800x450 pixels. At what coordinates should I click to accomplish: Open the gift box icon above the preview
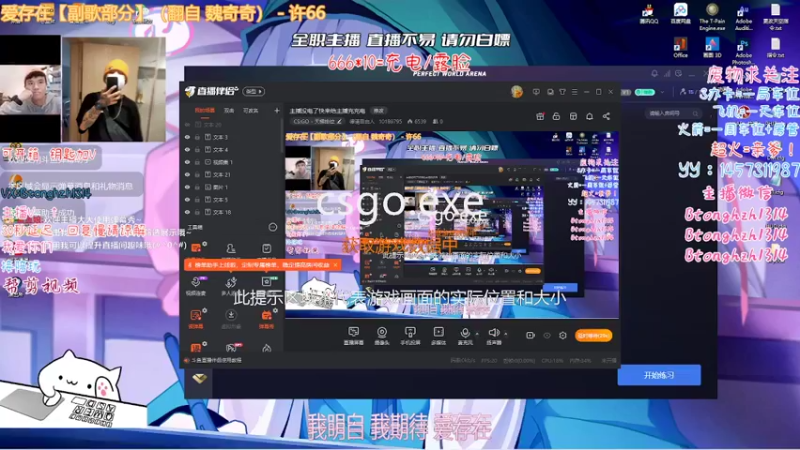click(x=540, y=116)
